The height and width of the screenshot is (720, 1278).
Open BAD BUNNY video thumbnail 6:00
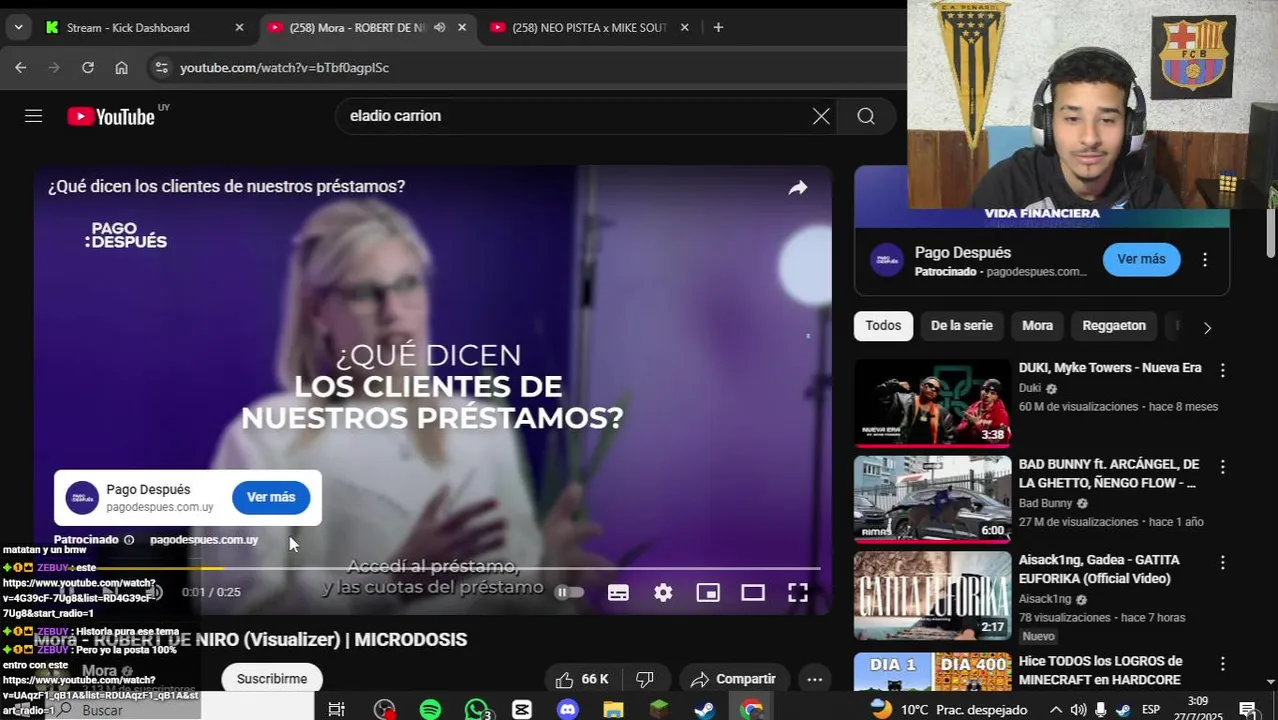pyautogui.click(x=932, y=499)
